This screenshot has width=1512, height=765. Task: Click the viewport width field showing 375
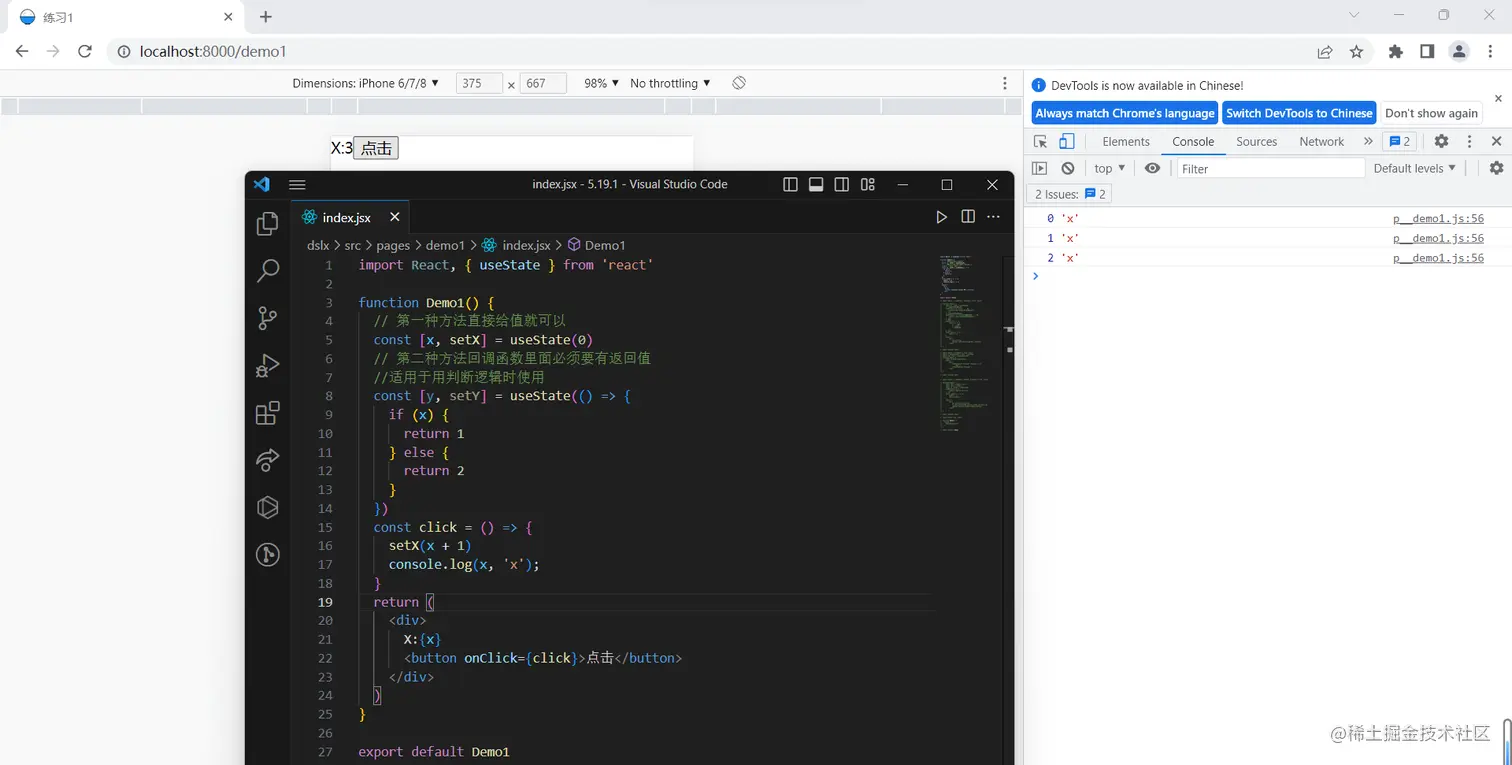479,83
